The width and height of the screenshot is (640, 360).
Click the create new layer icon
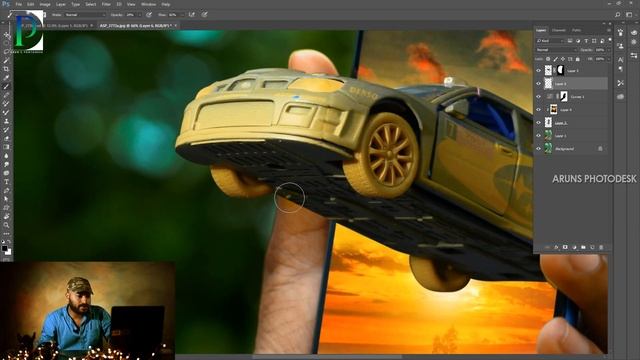pos(592,247)
